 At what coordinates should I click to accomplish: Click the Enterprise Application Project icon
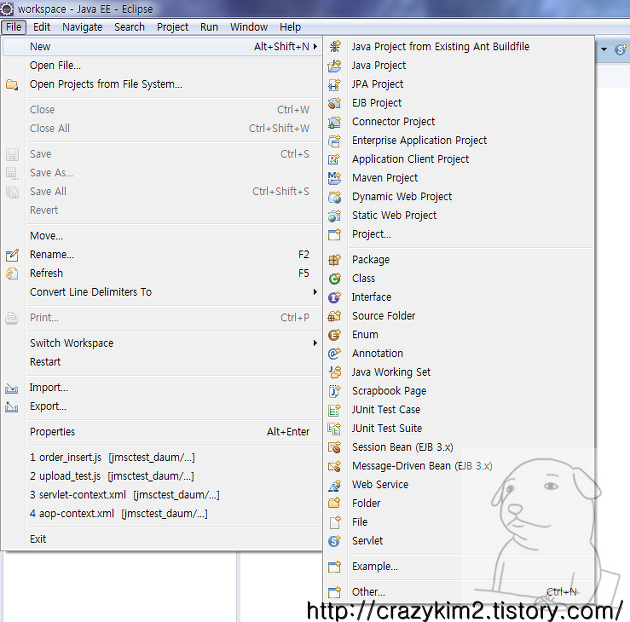(x=334, y=141)
